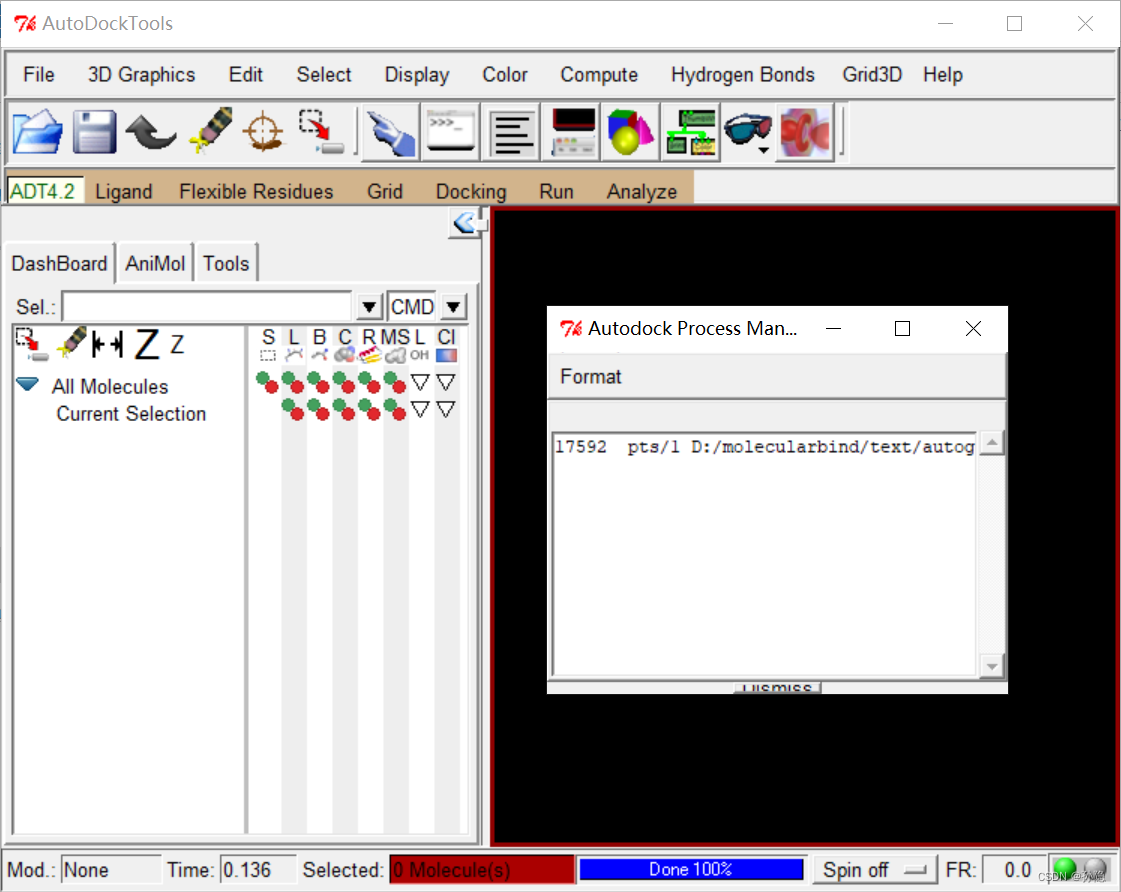Click the text lines message box icon
1121x892 pixels.
510,132
